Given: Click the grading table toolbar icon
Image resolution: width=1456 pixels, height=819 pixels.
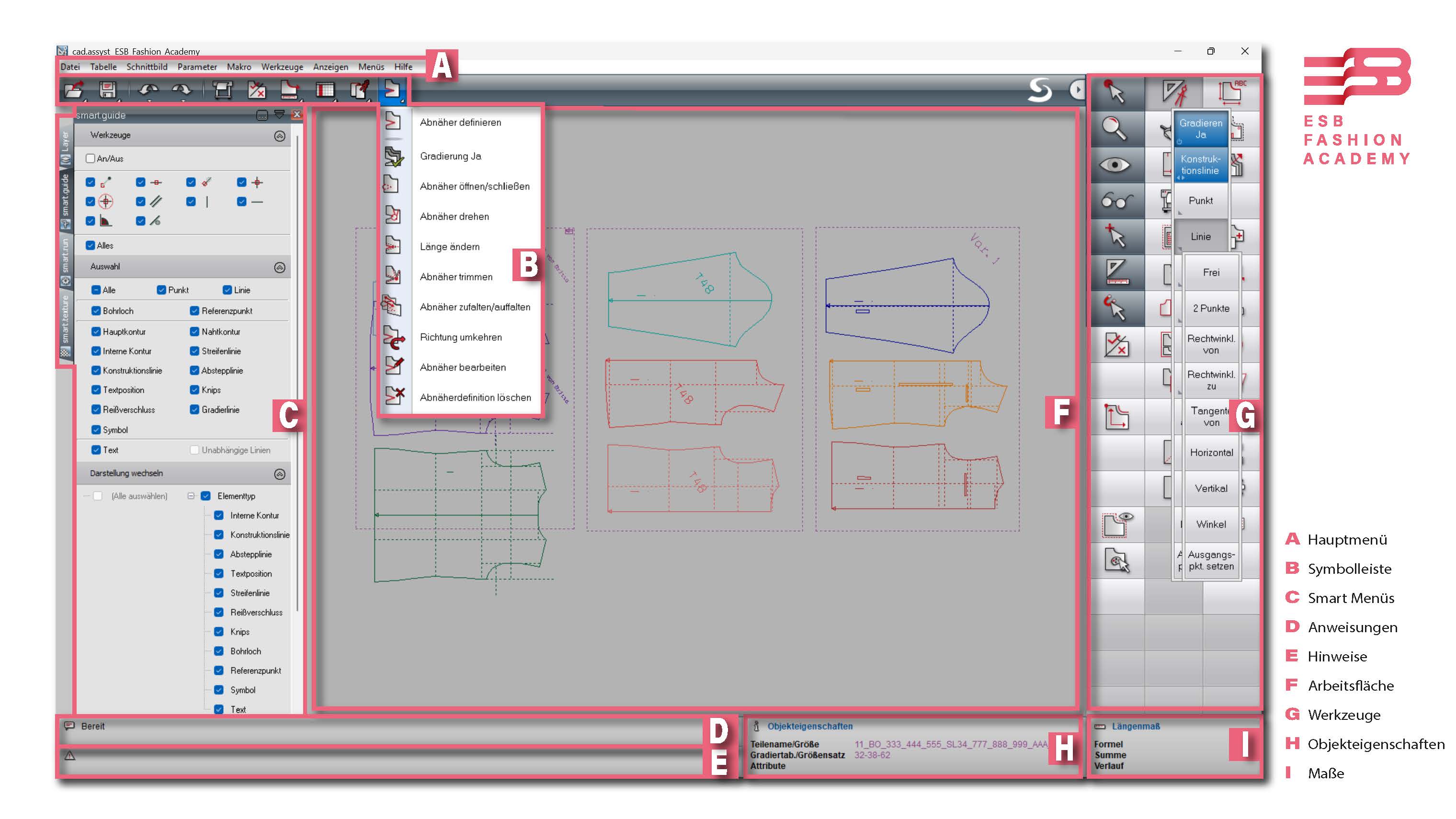Looking at the screenshot, I should coord(325,90).
